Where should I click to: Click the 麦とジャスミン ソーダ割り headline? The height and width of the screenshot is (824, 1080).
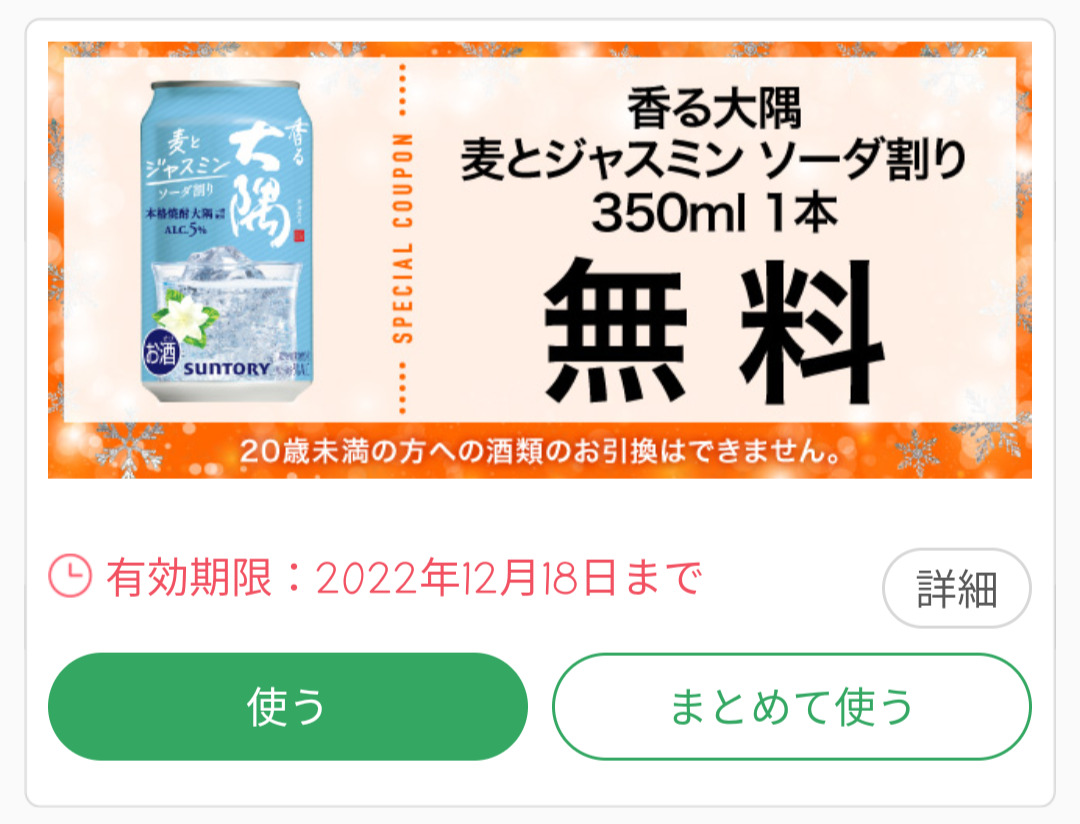coord(714,160)
